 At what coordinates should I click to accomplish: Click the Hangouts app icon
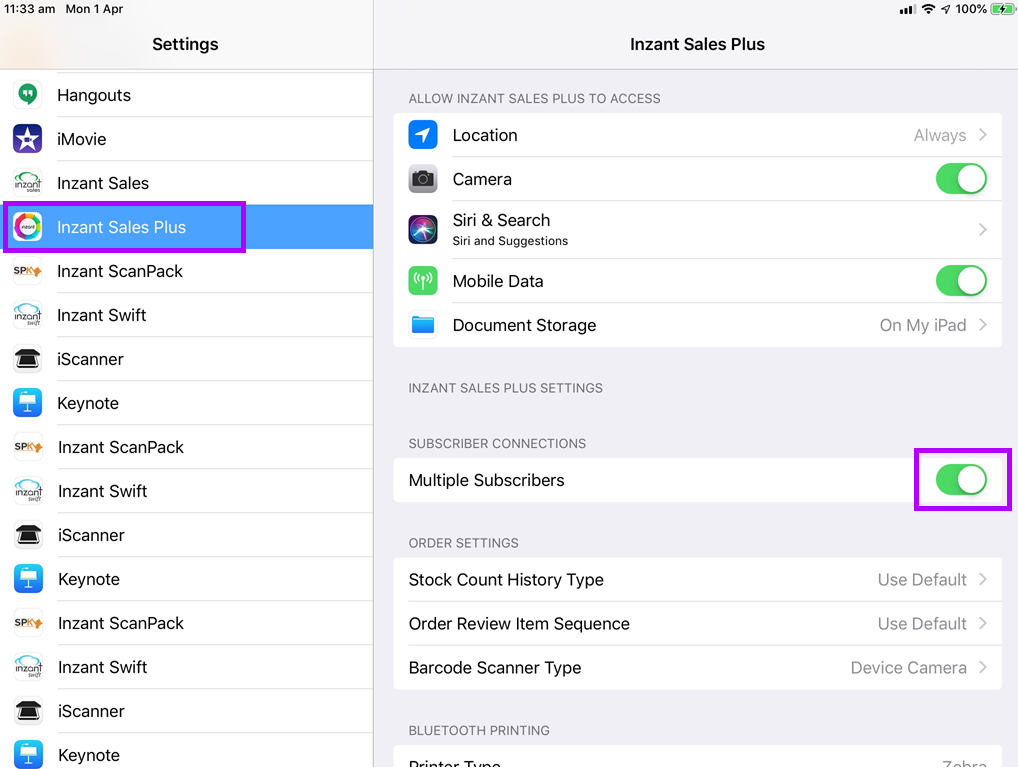[x=28, y=95]
